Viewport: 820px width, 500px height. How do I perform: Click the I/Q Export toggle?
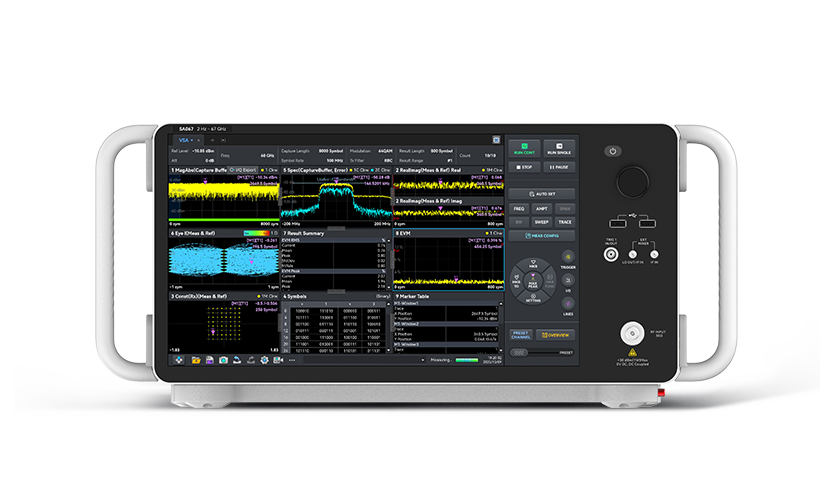click(x=242, y=170)
